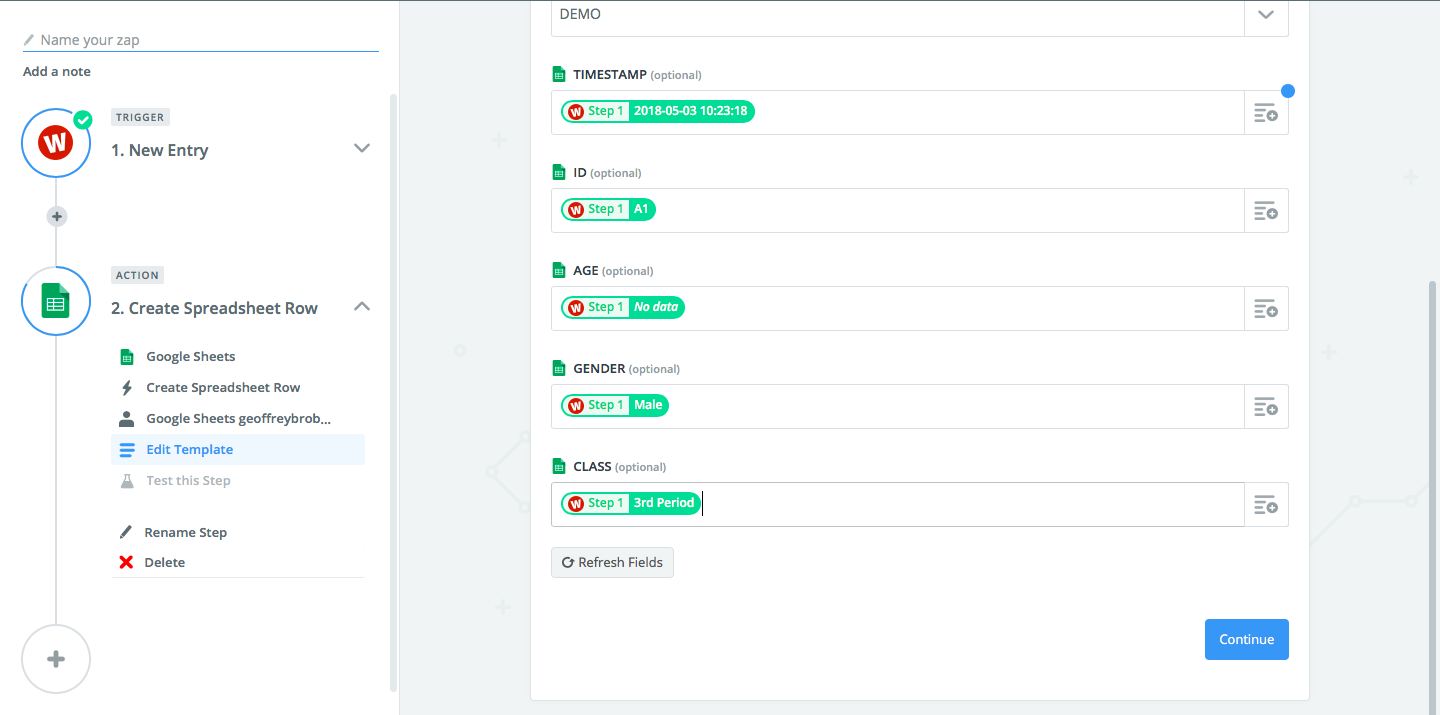Click the person icon for Google Sheets account
The height and width of the screenshot is (715, 1440).
click(x=126, y=418)
